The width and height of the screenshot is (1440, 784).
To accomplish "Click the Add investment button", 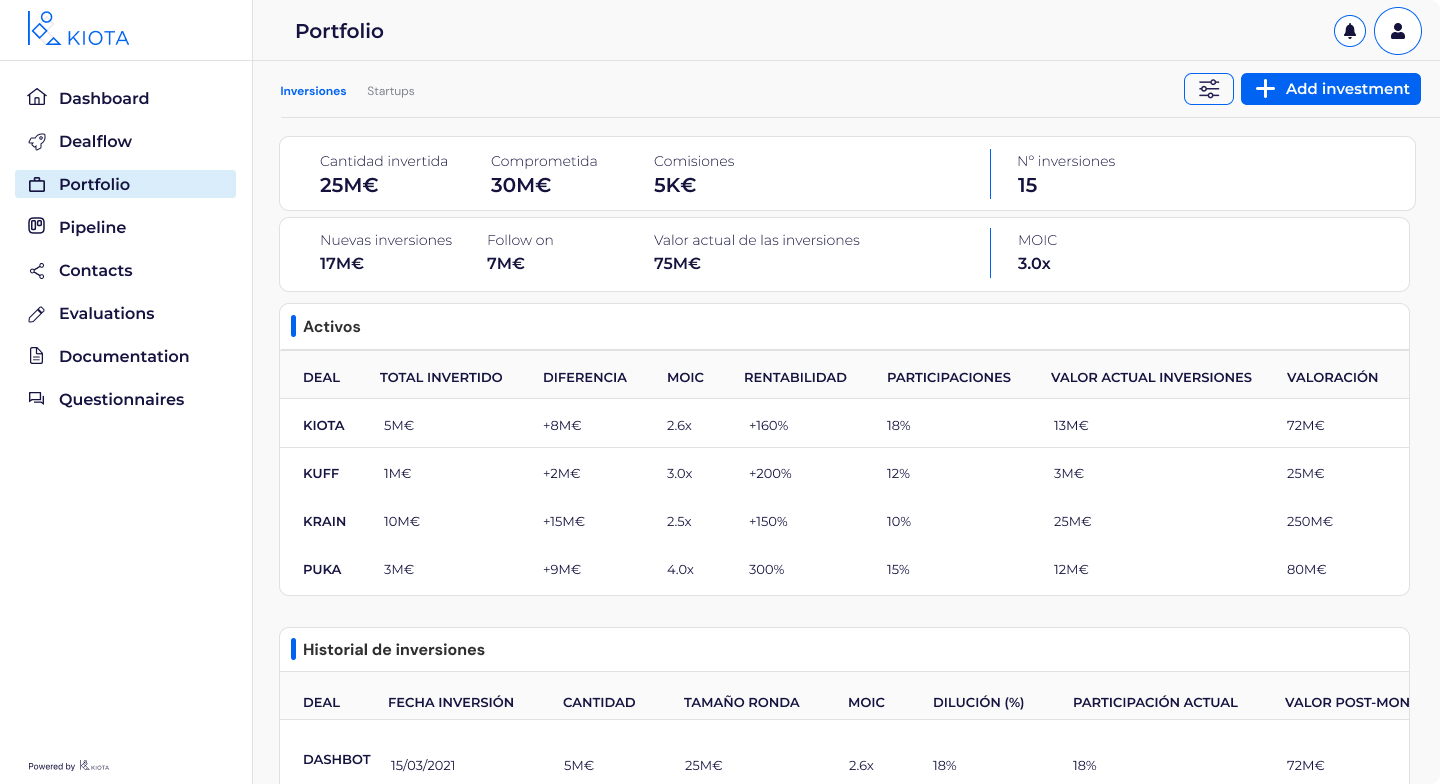I will pos(1330,89).
